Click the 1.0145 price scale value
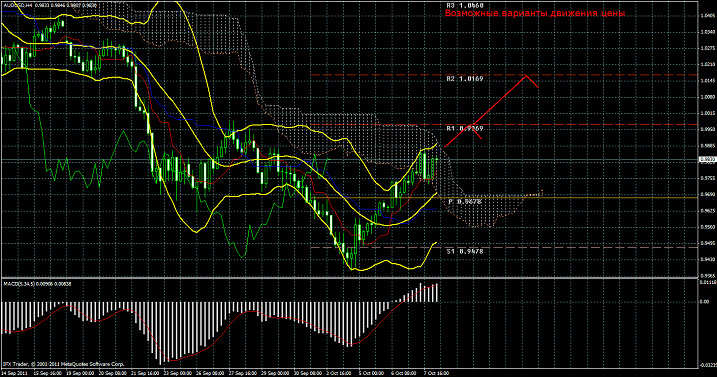The image size is (717, 377). 708,81
